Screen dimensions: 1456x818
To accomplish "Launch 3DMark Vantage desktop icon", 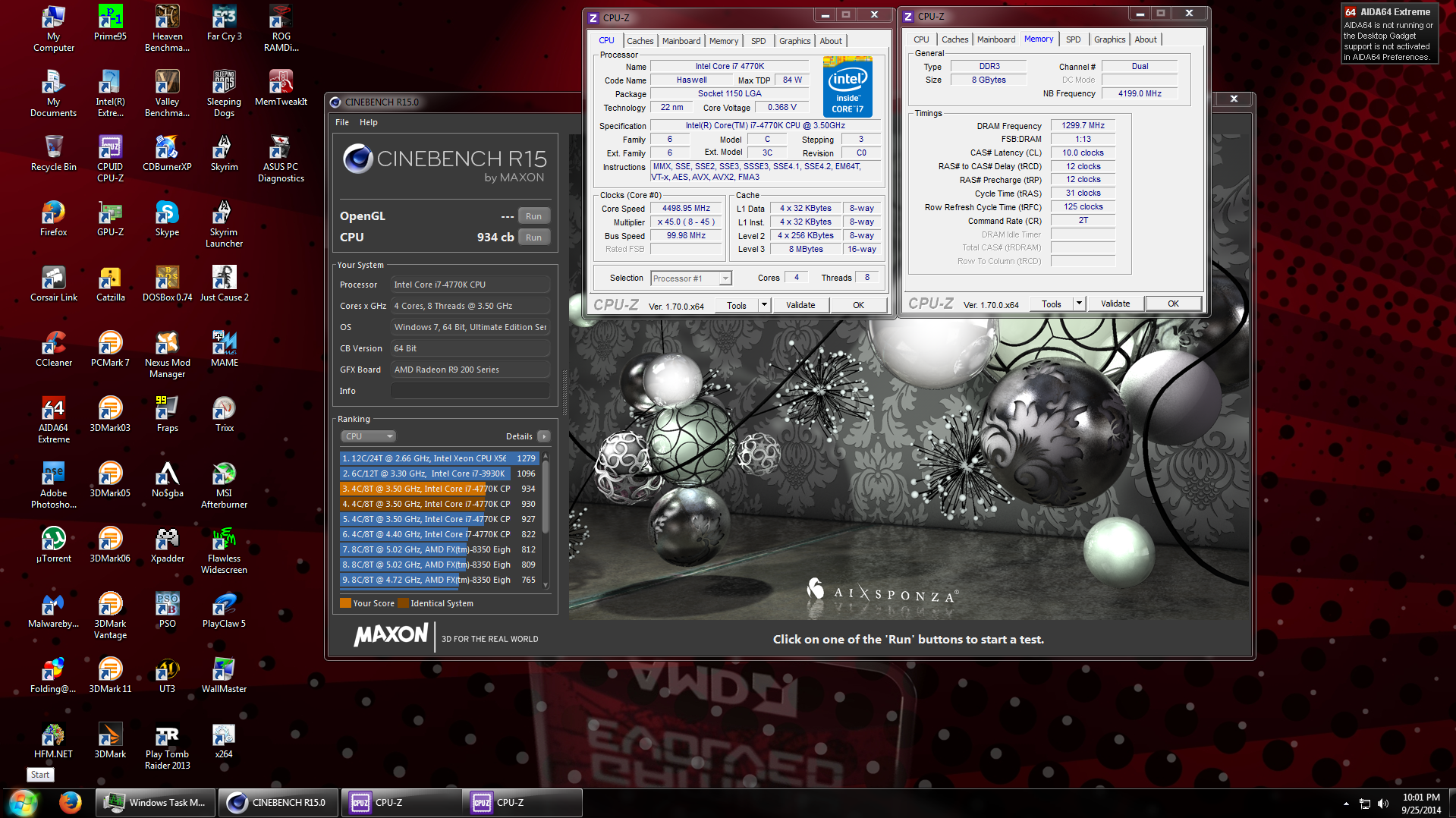I will [x=110, y=615].
